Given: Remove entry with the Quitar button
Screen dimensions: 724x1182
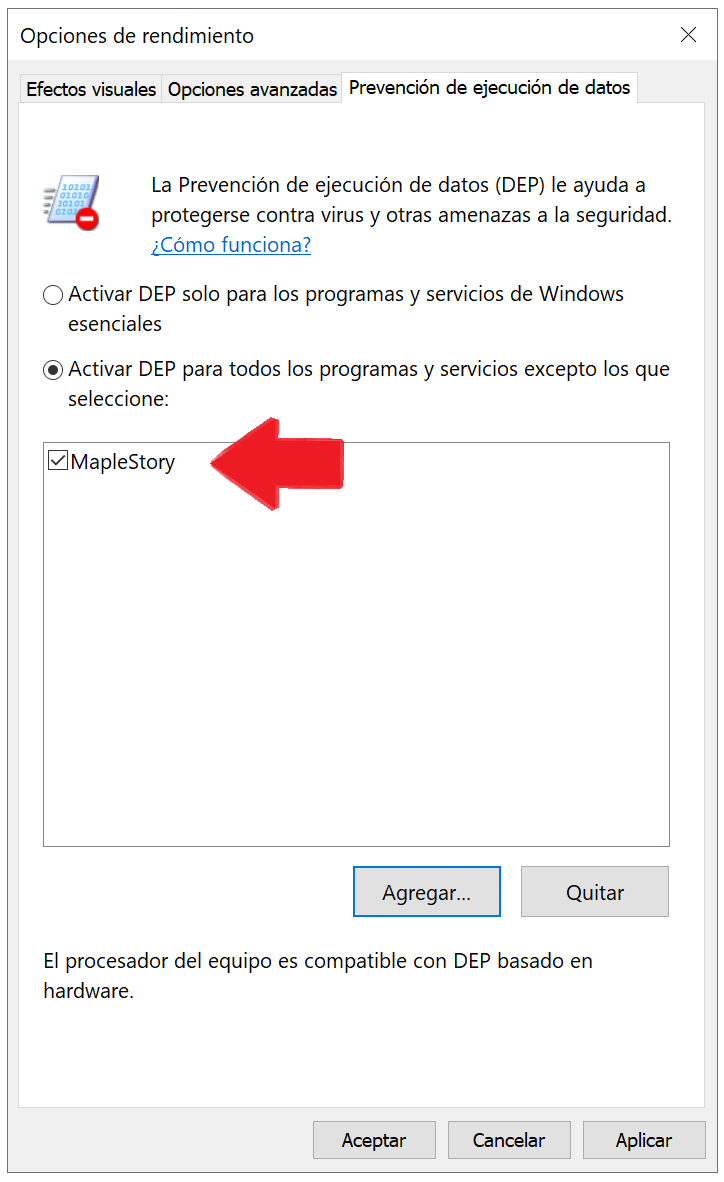Looking at the screenshot, I should click(595, 892).
